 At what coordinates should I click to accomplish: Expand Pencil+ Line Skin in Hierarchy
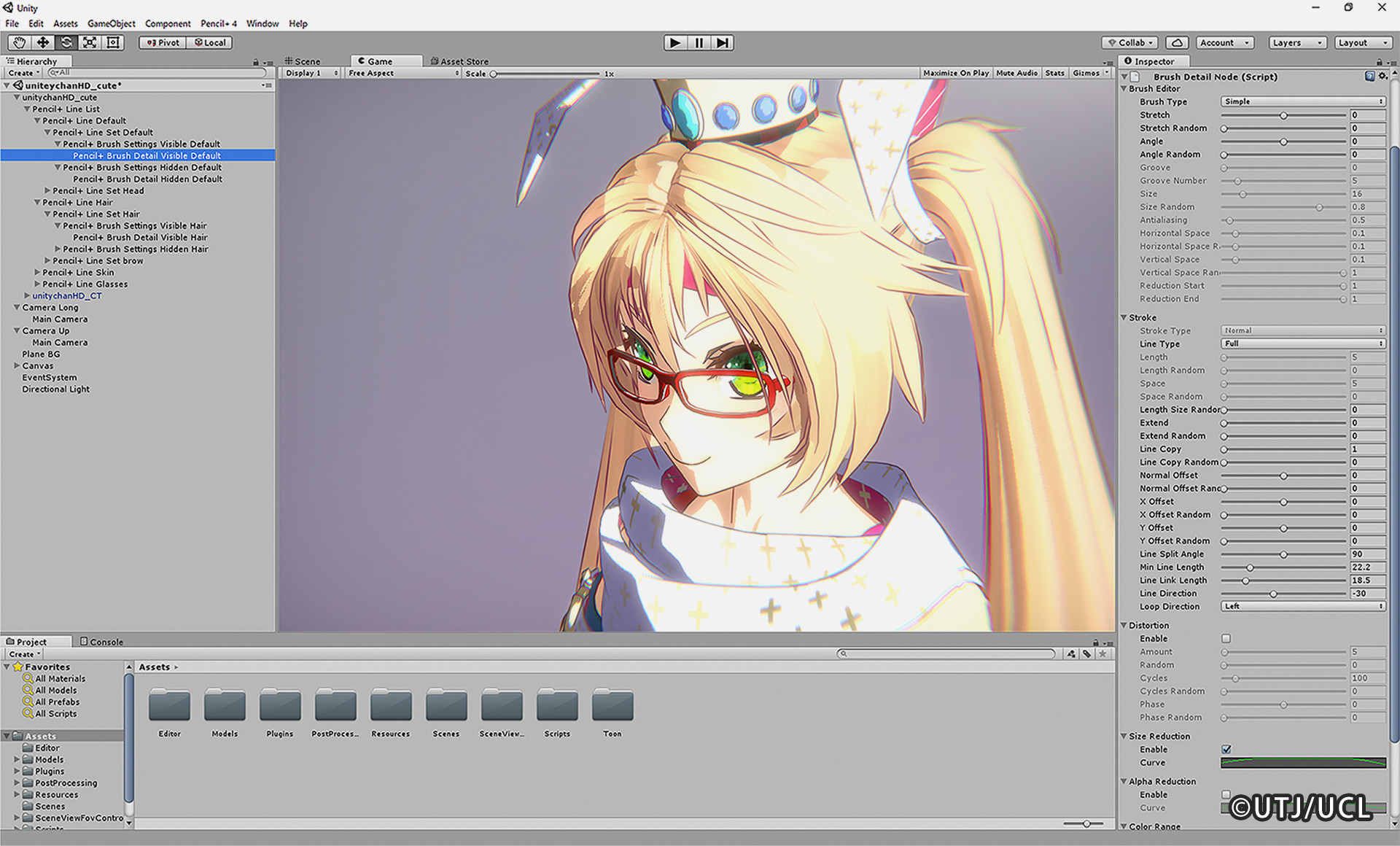pyautogui.click(x=37, y=272)
